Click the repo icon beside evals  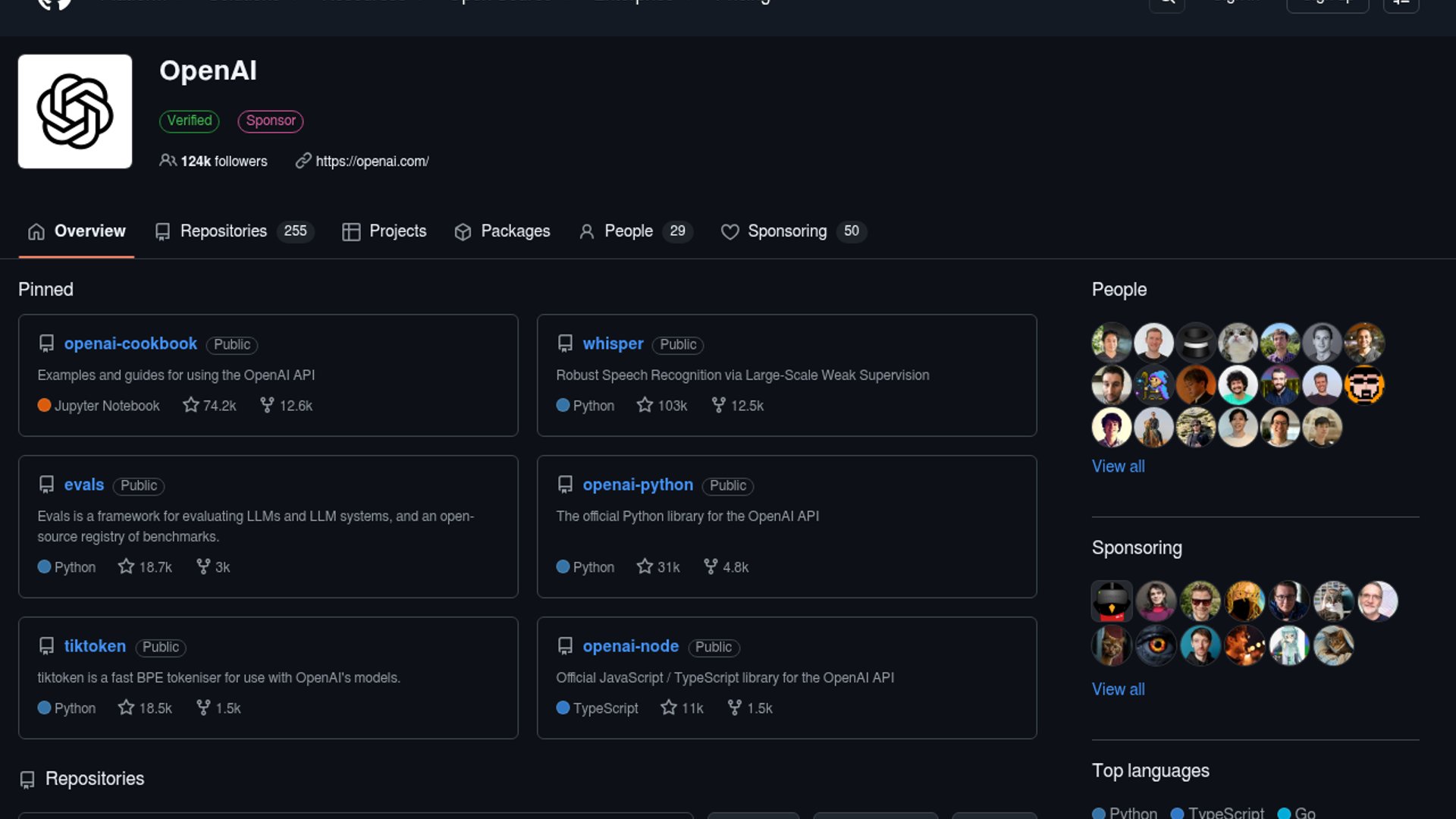coord(46,485)
